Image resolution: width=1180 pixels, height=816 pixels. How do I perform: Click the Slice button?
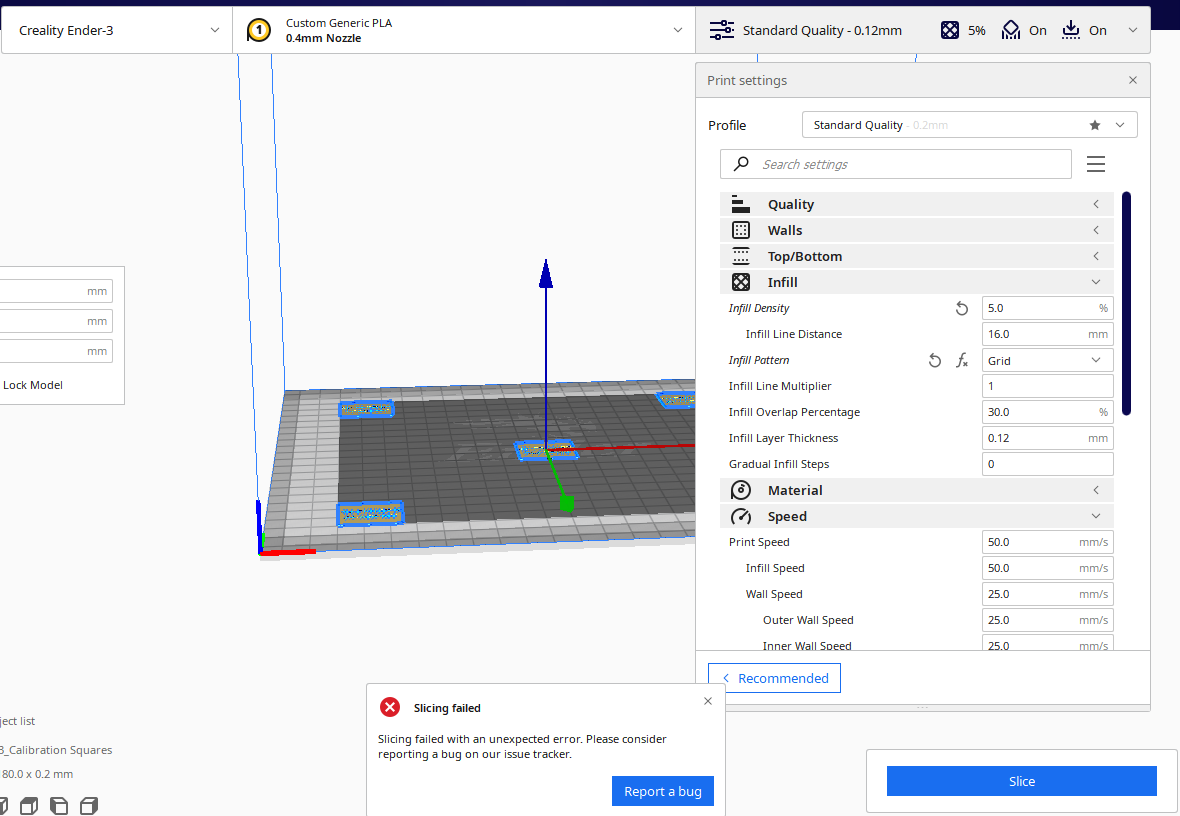pyautogui.click(x=1021, y=781)
